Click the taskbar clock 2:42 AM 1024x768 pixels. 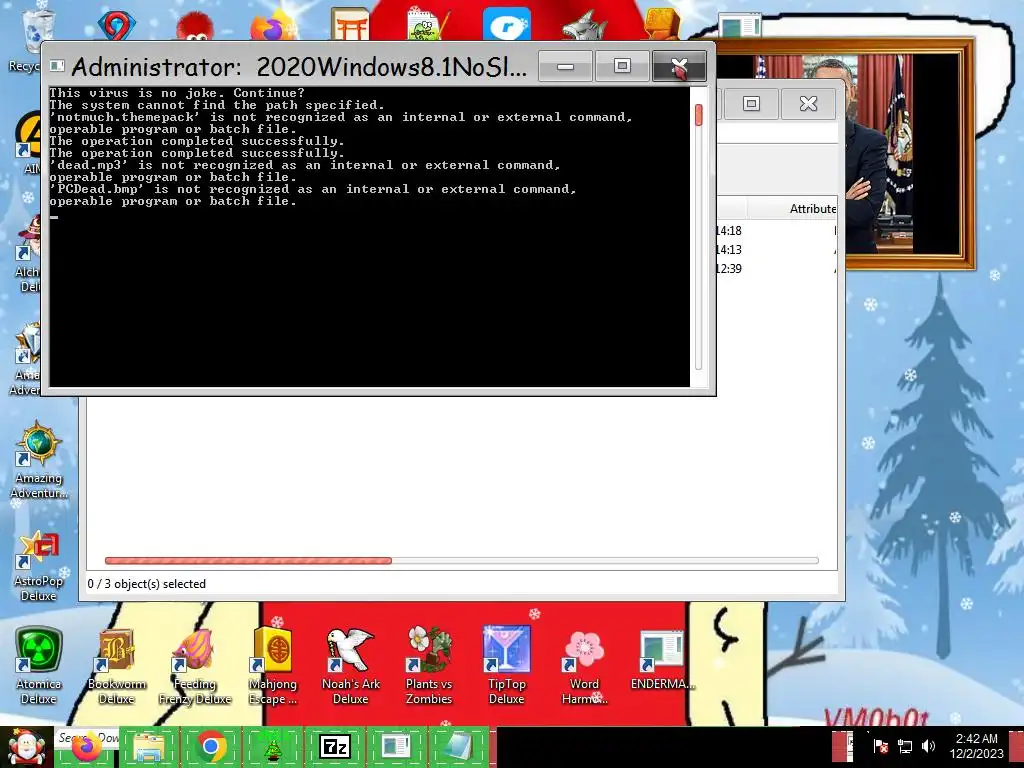click(x=976, y=746)
